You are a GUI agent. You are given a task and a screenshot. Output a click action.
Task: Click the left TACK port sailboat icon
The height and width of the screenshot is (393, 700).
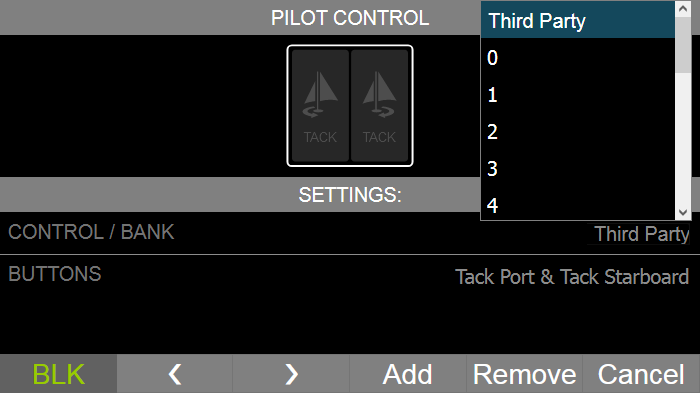320,106
